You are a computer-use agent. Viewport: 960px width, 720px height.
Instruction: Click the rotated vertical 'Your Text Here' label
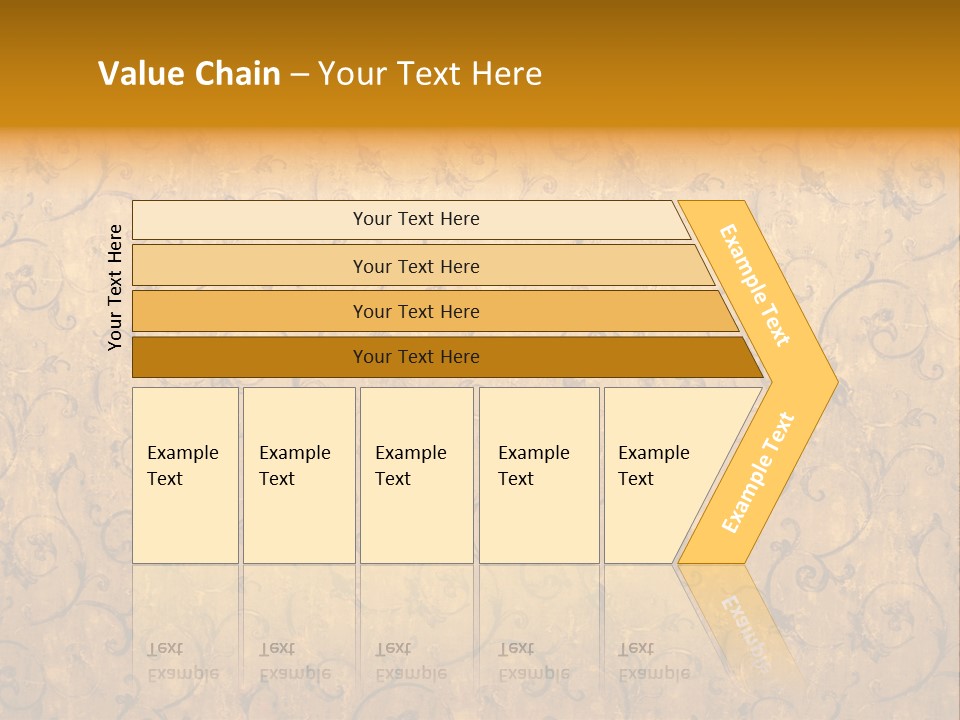tap(115, 287)
